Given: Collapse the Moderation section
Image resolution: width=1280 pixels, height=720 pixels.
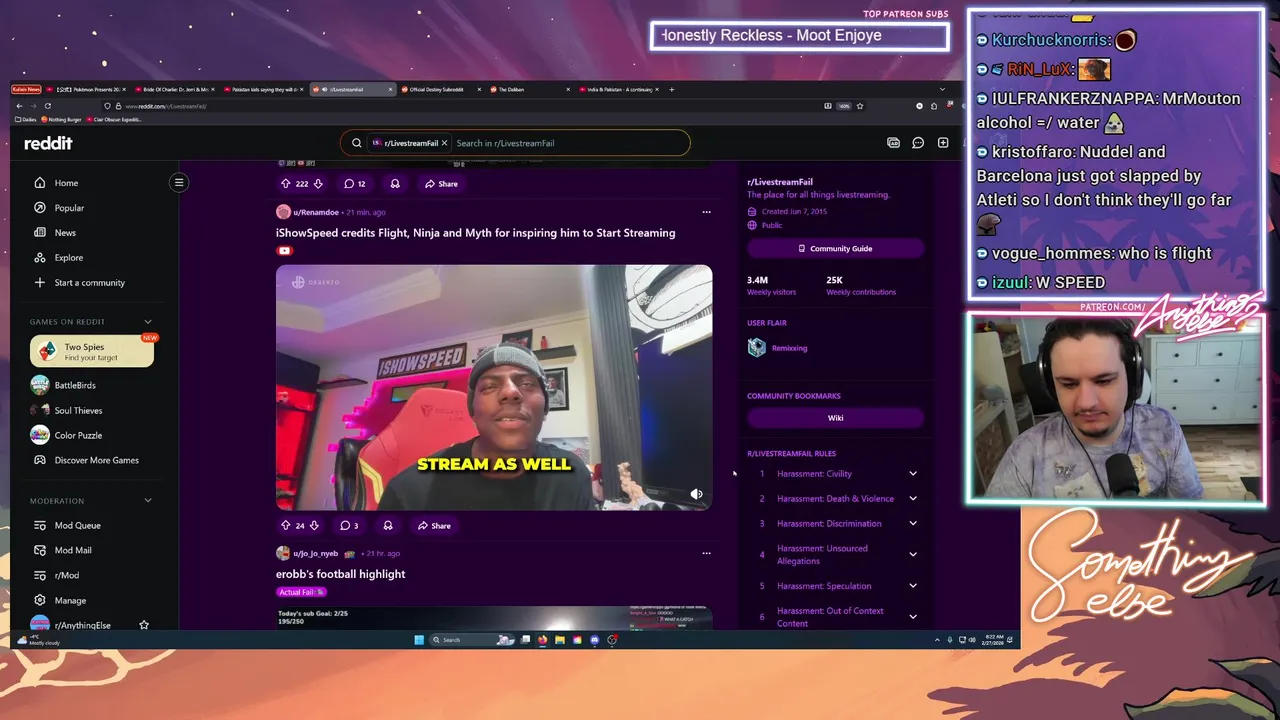Looking at the screenshot, I should pos(148,501).
